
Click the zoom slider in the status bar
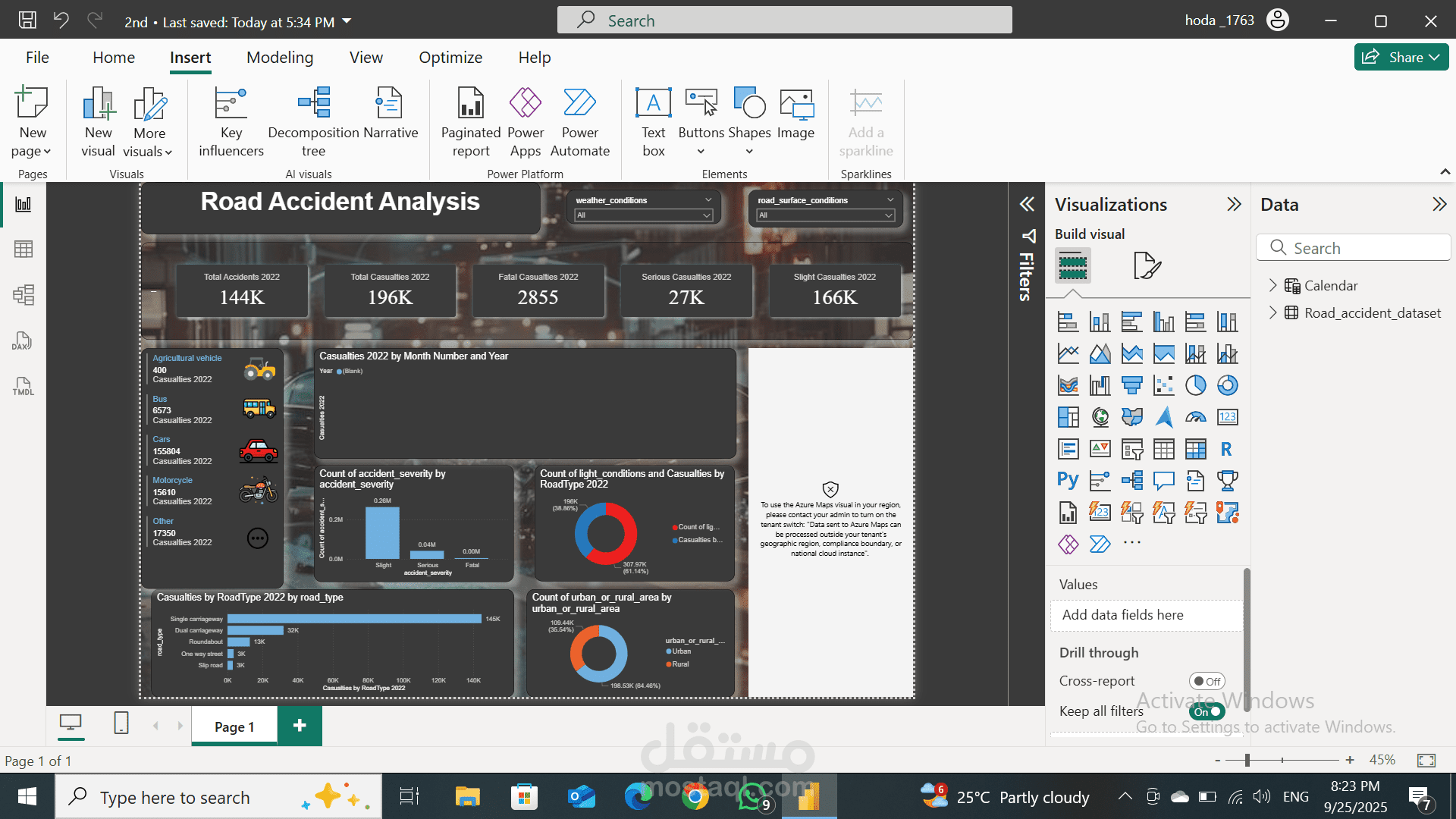[1247, 760]
